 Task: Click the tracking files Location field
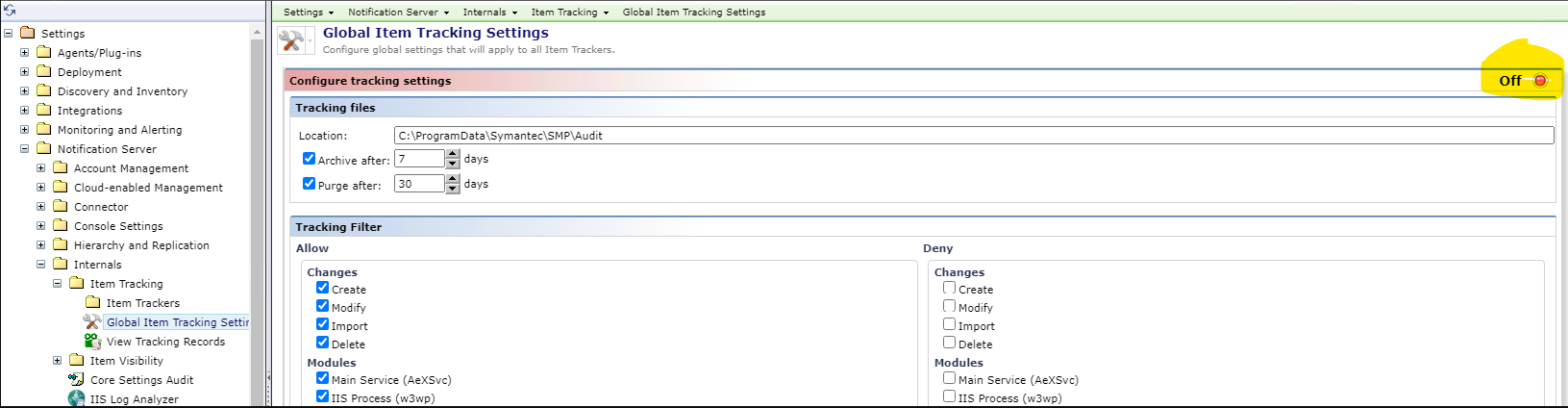973,136
